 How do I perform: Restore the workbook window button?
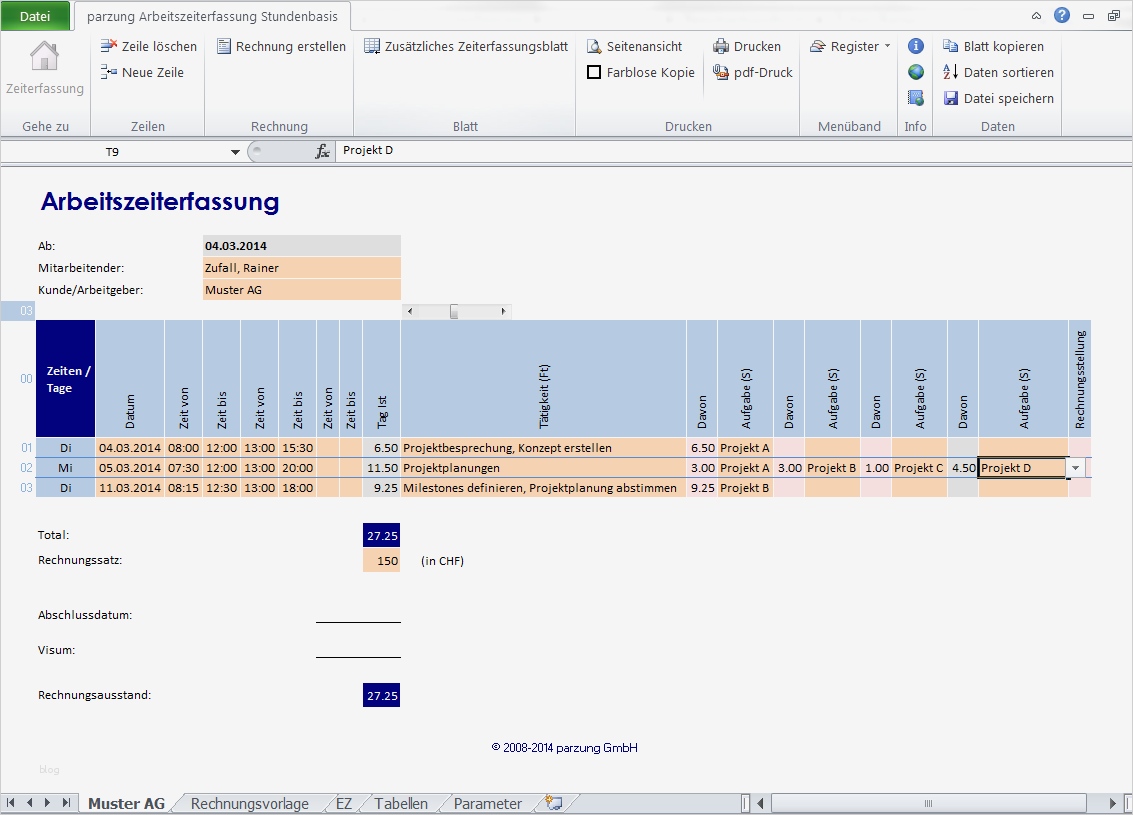click(x=1113, y=16)
